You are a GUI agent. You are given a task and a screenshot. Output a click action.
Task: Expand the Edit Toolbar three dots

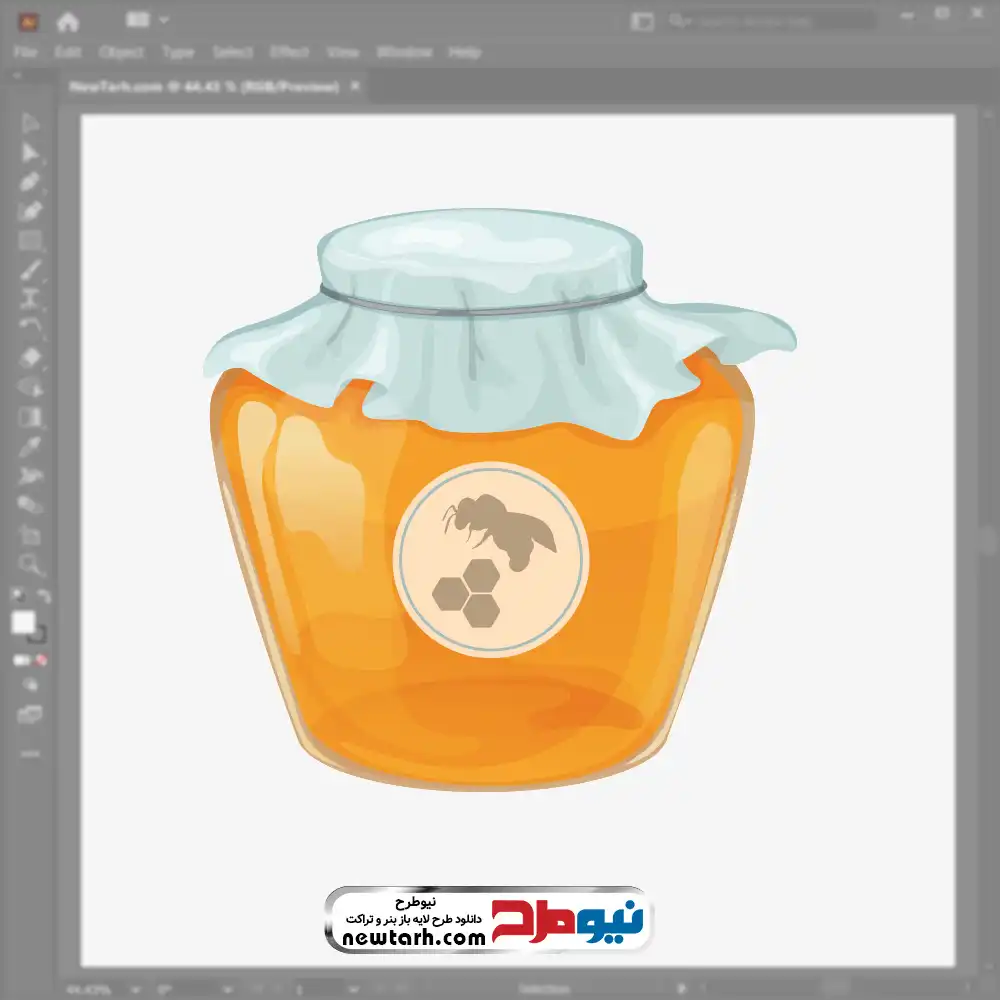(30, 752)
